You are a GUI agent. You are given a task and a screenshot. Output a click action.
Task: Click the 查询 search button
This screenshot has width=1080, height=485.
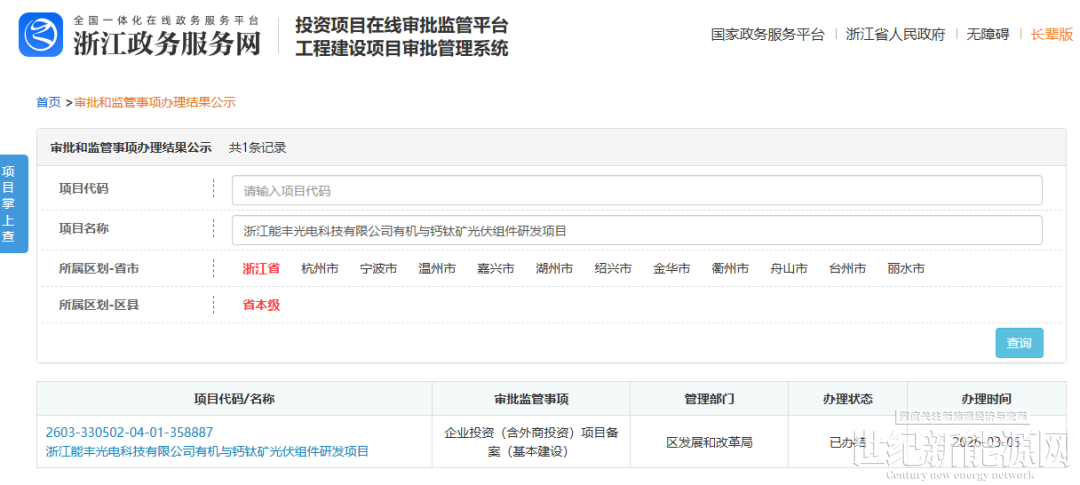click(1018, 343)
